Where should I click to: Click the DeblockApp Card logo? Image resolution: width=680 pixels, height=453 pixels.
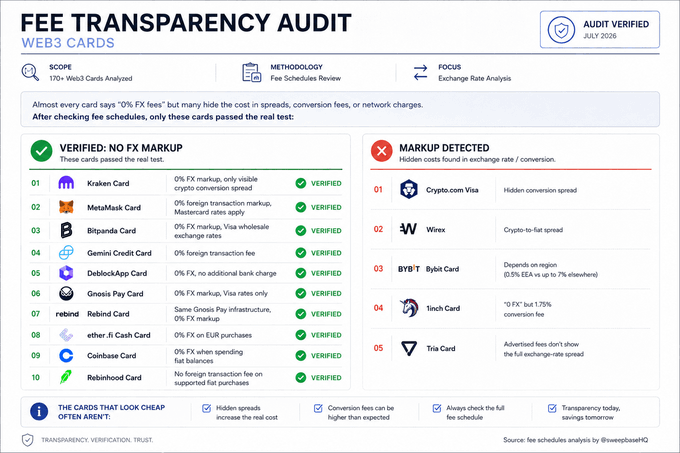click(66, 273)
